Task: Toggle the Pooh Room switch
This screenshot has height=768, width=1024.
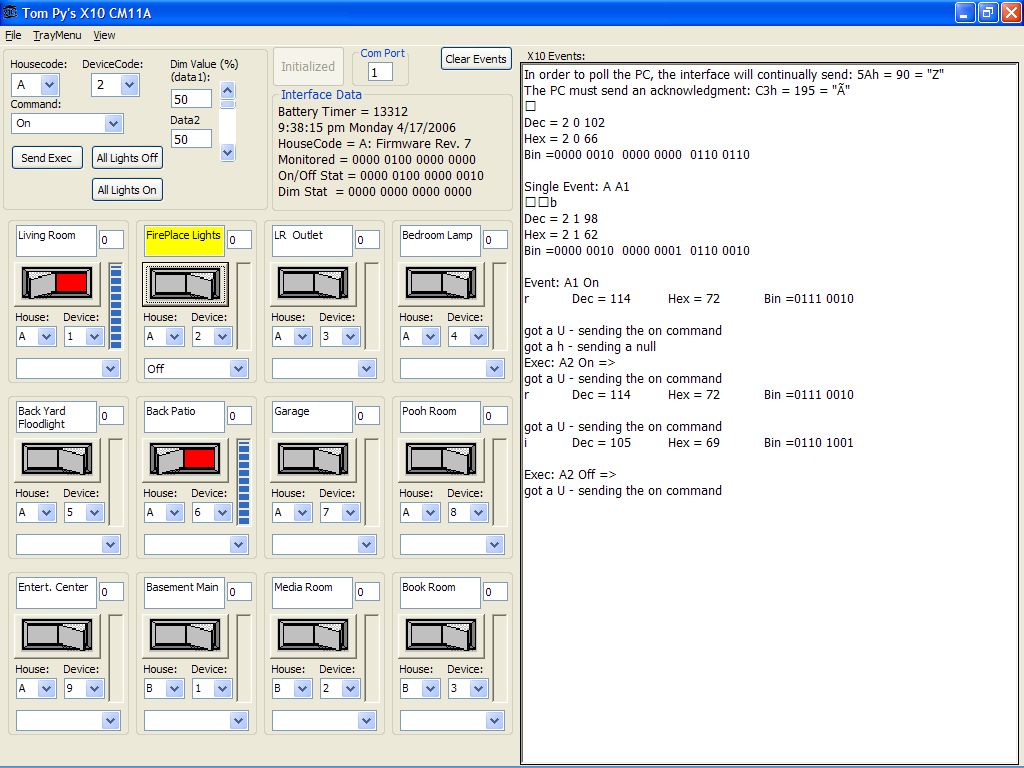Action: tap(441, 459)
